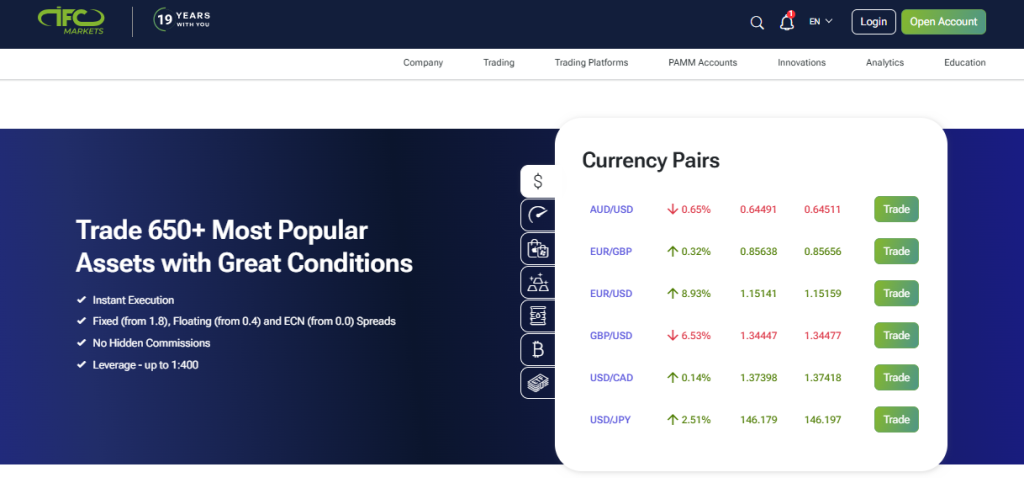This screenshot has height=483, width=1024.
Task: Open the PAMM Accounts menu
Action: point(702,63)
